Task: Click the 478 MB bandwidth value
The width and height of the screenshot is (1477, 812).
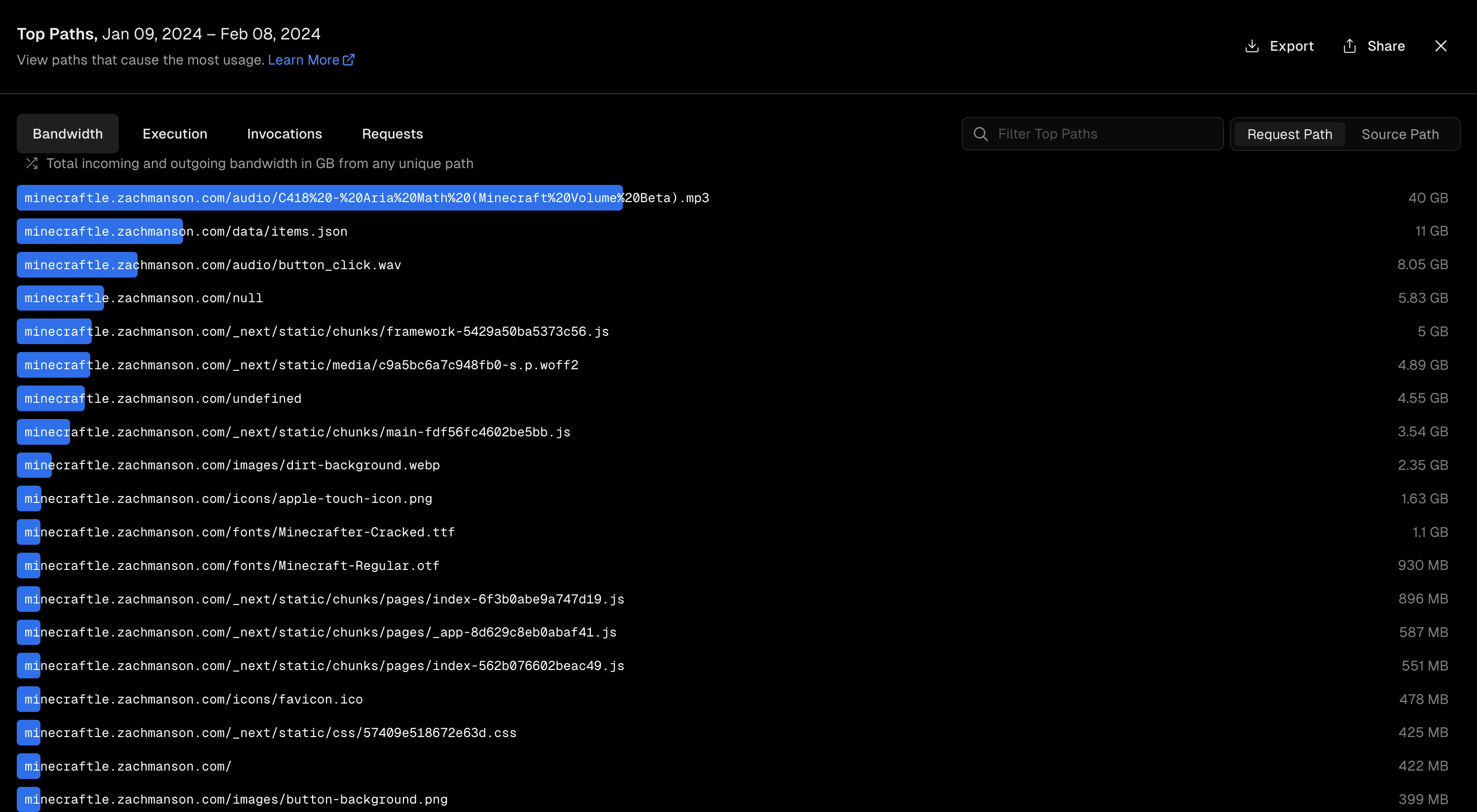Action: coord(1423,699)
